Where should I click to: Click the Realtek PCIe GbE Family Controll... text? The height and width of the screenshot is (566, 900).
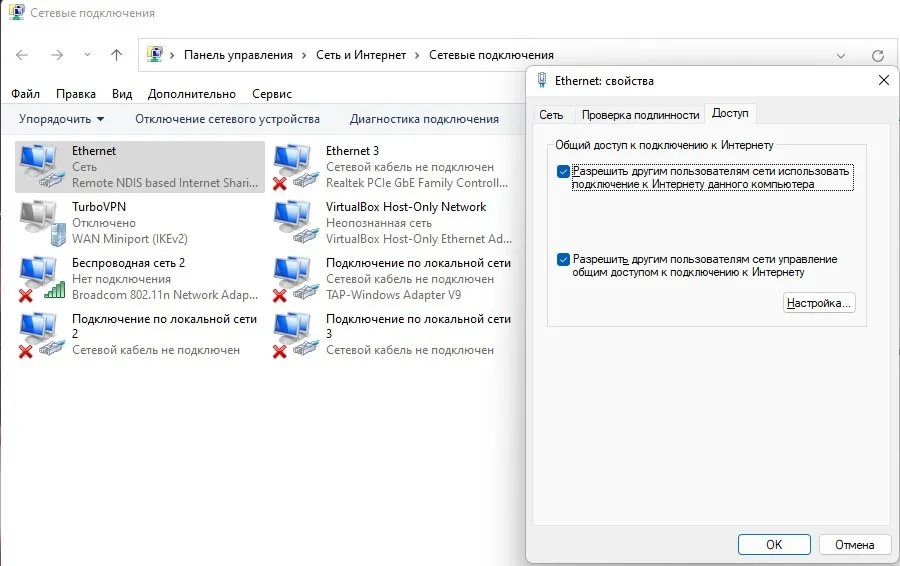tap(417, 183)
